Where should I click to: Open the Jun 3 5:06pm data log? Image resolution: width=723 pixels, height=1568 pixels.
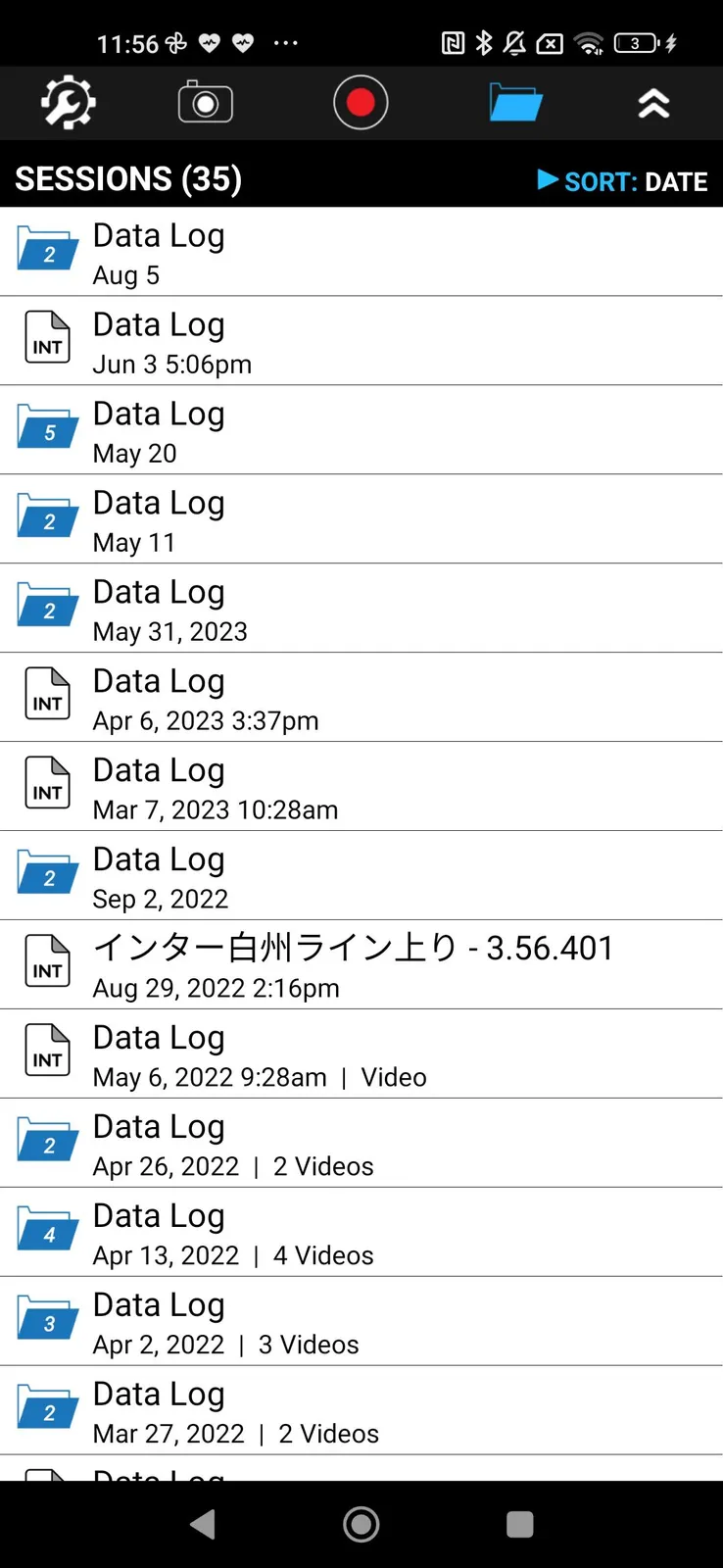tap(361, 341)
